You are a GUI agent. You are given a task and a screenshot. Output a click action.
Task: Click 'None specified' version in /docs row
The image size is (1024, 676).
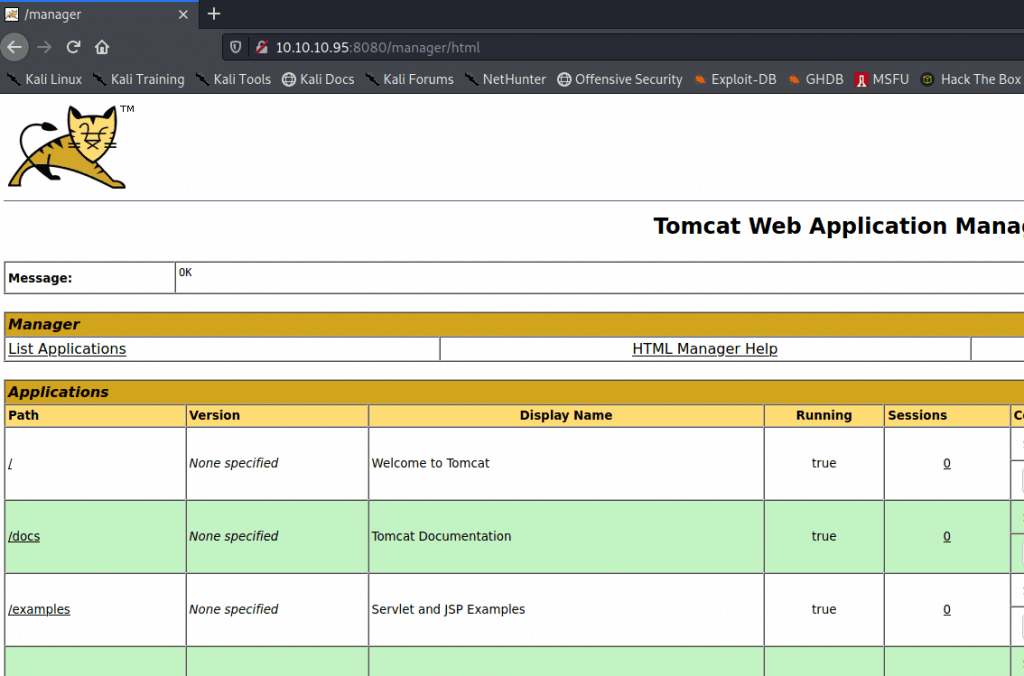coord(234,536)
